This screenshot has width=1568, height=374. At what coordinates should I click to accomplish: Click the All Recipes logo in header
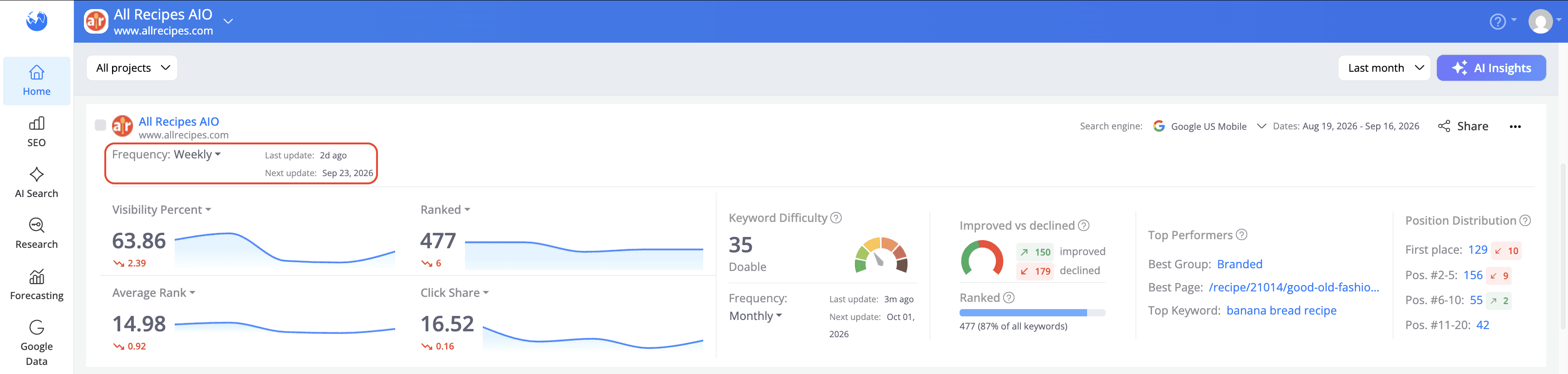[96, 21]
